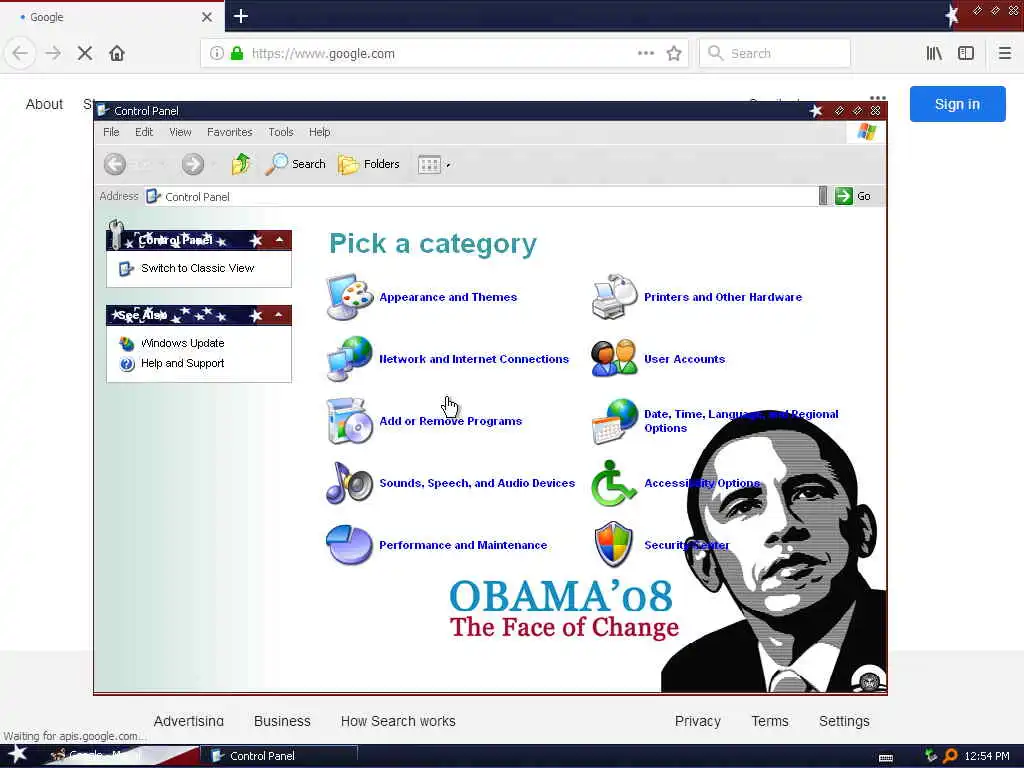The height and width of the screenshot is (768, 1024).
Task: Open Date, Time, Language calendar icon
Action: pyautogui.click(x=614, y=421)
